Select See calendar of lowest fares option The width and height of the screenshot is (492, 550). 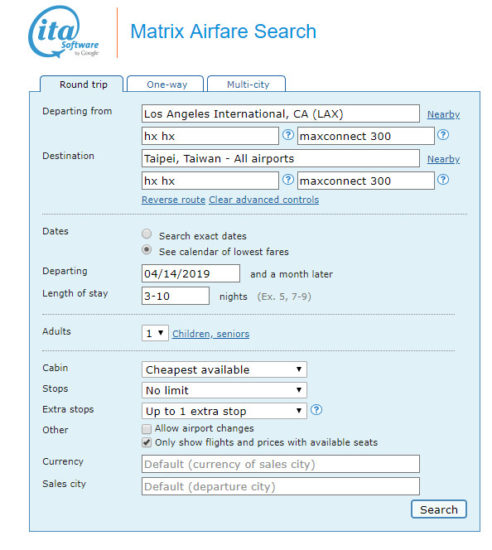point(147,250)
